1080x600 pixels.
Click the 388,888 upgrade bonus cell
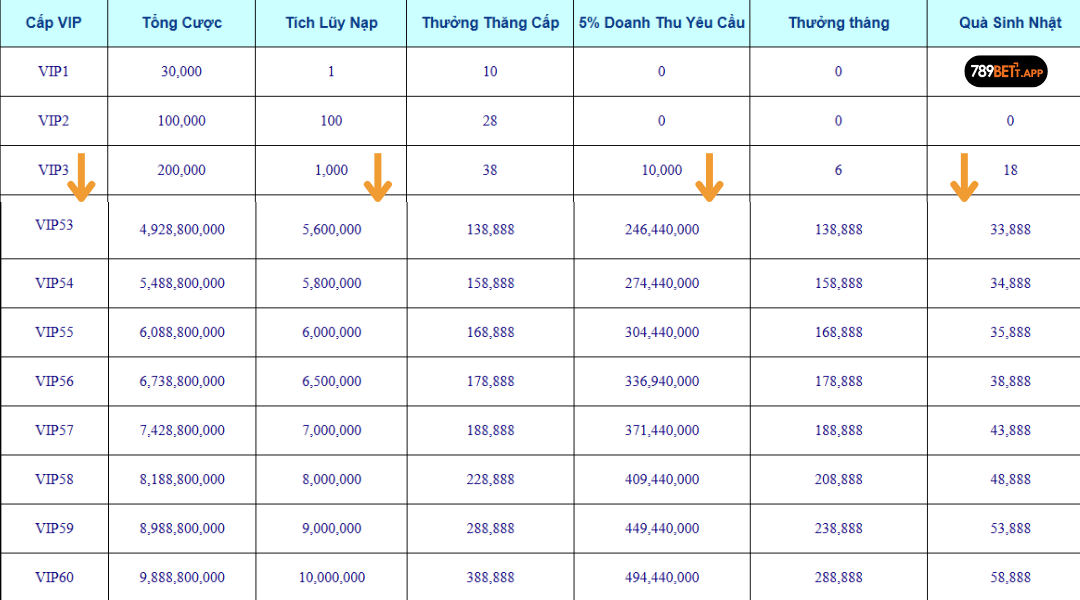click(490, 577)
